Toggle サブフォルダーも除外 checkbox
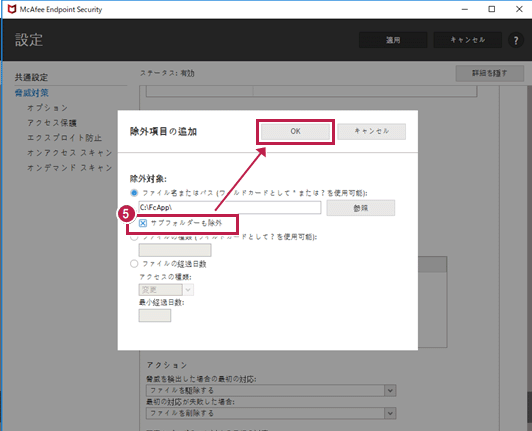Image resolution: width=532 pixels, height=431 pixels. 143,223
